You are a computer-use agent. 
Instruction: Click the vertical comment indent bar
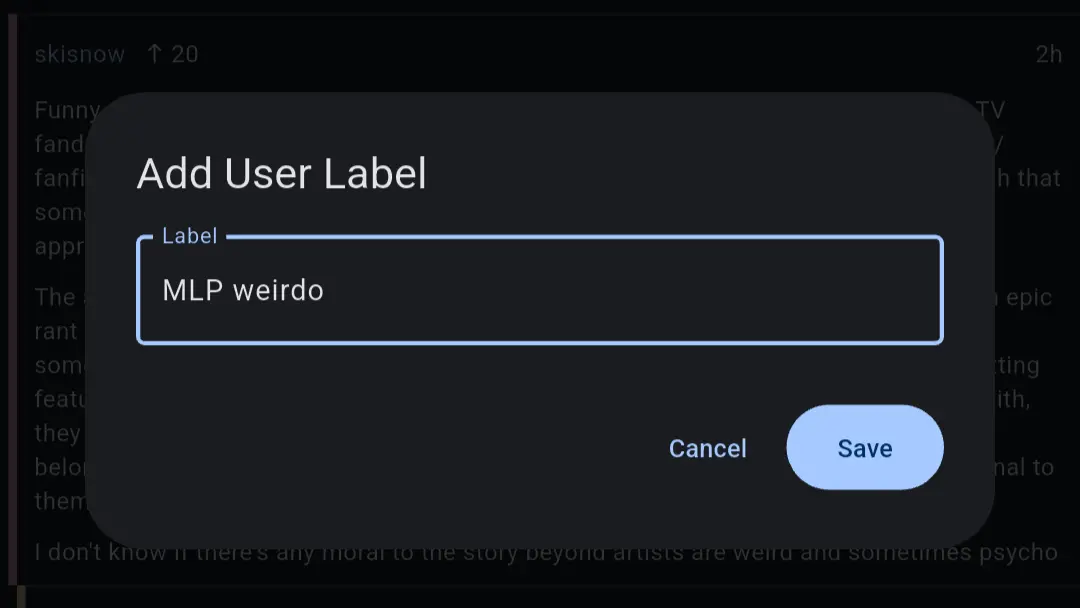point(13,300)
